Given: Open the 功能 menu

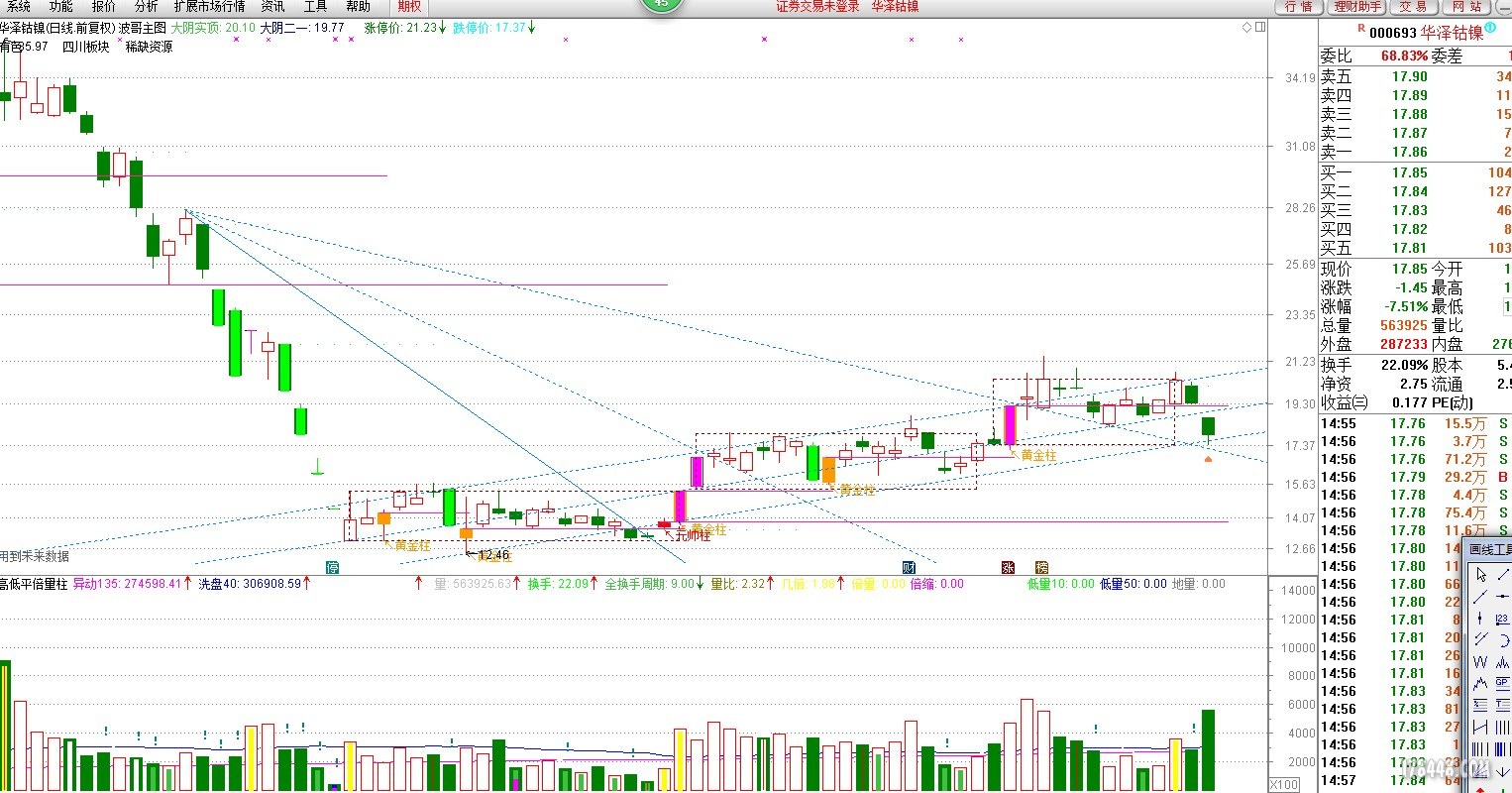Looking at the screenshot, I should [61, 7].
